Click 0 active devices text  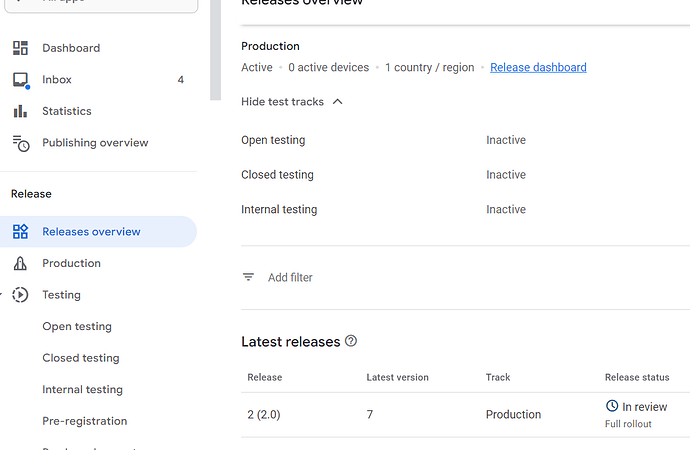pyautogui.click(x=328, y=67)
